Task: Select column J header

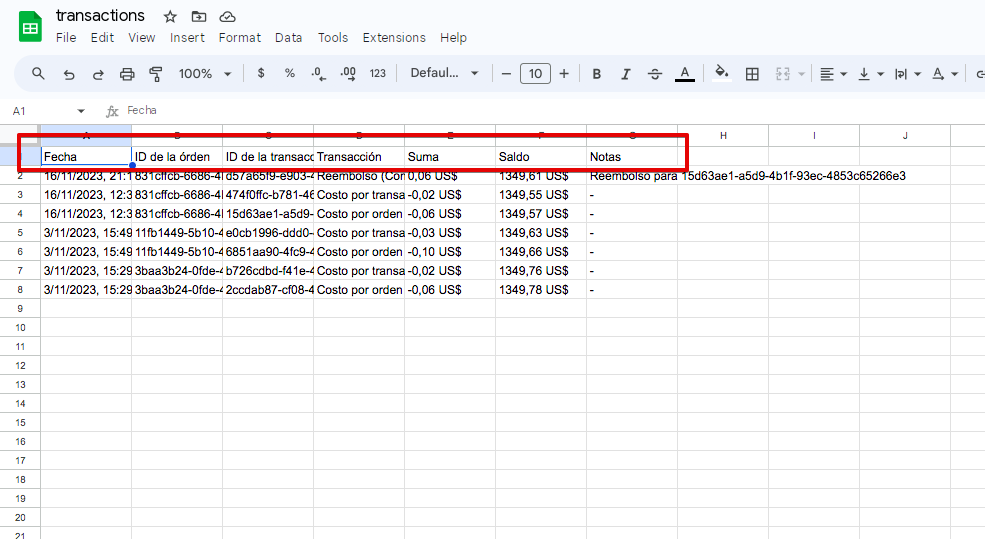Action: point(905,136)
